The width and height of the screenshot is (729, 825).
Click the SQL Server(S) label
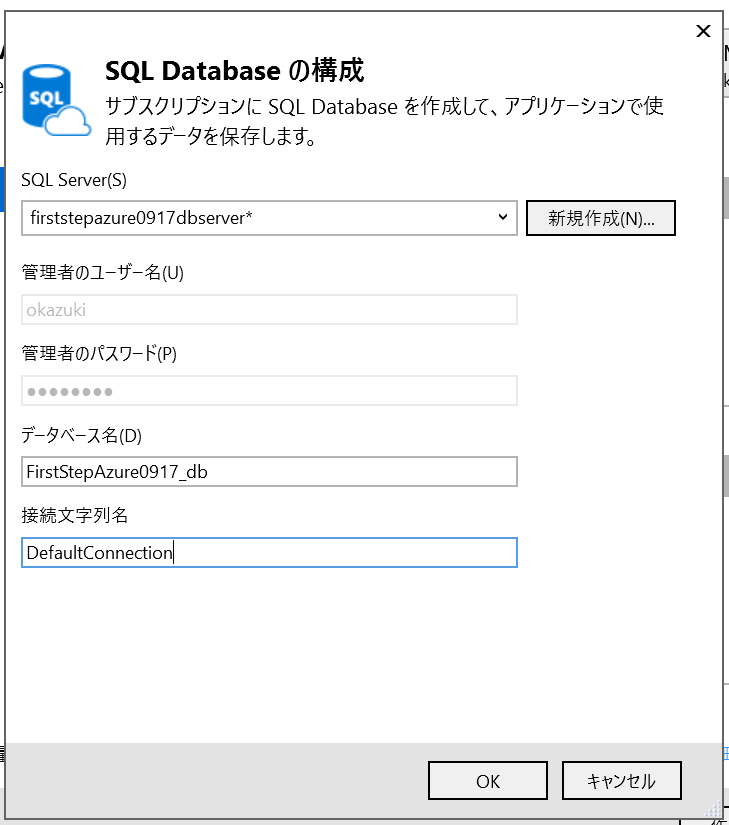(74, 180)
